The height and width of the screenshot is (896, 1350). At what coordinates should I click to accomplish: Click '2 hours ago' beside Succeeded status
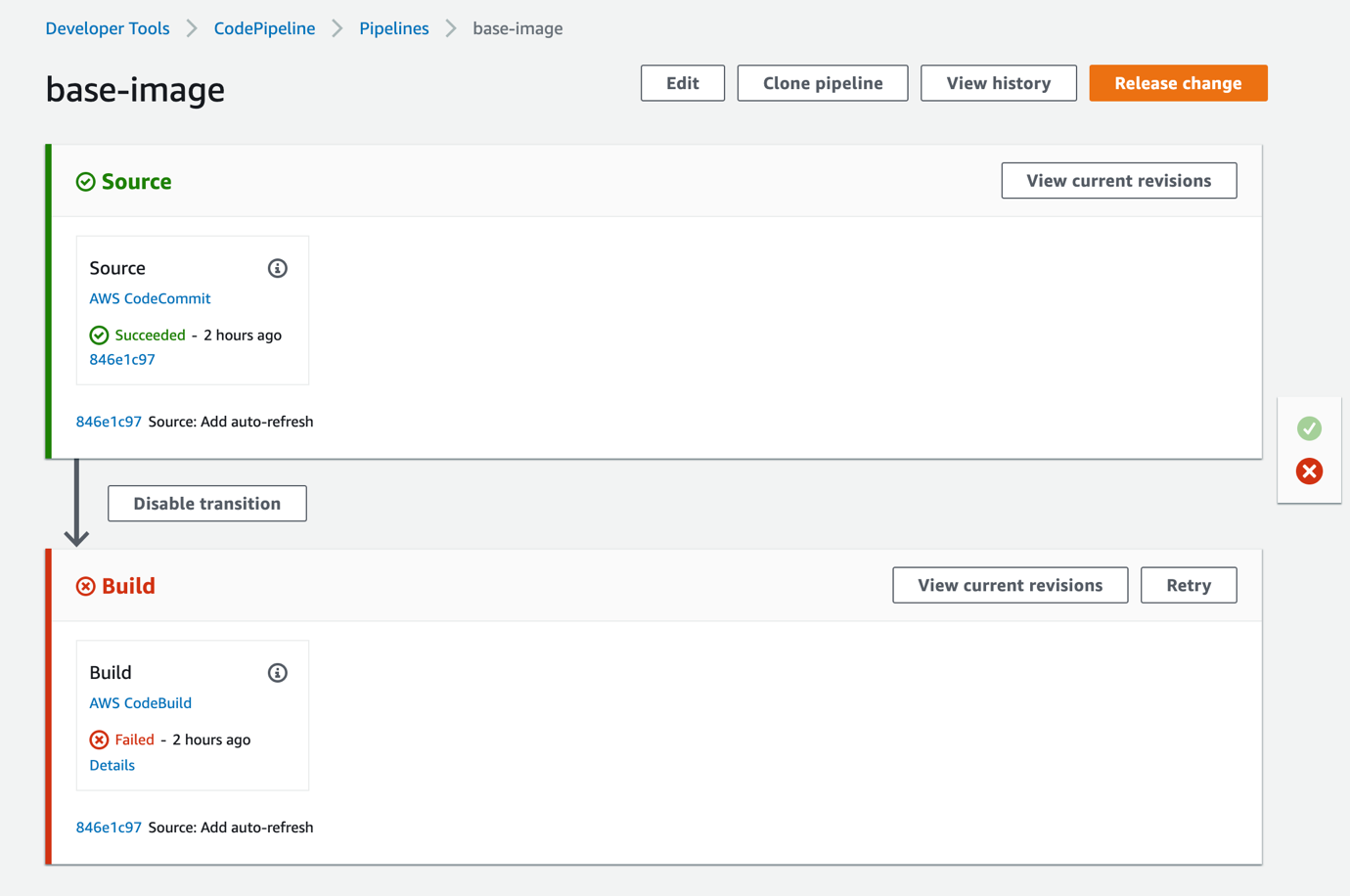(243, 336)
